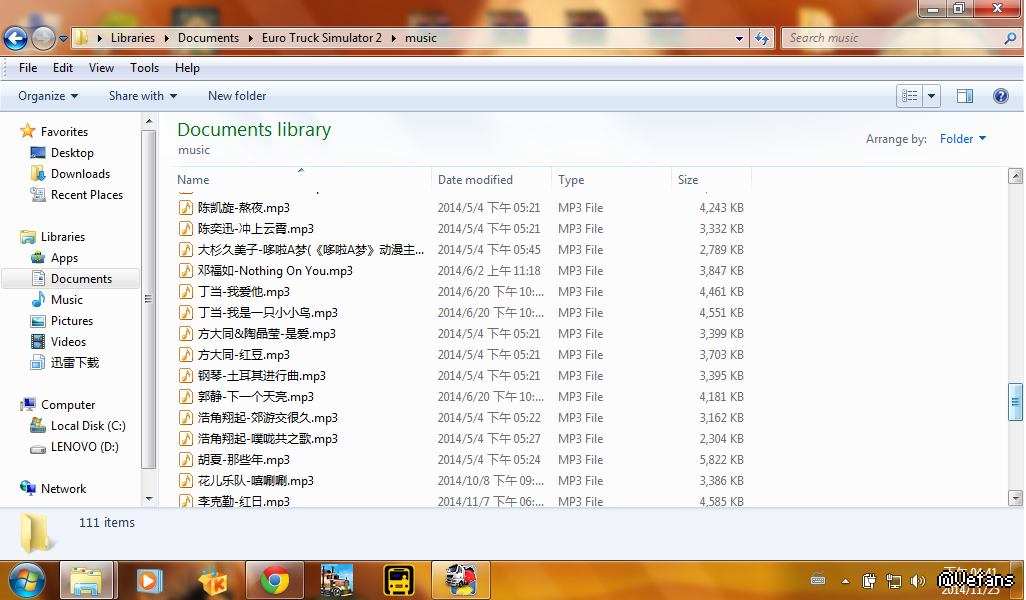Click the volume speaker tray icon

coord(918,580)
